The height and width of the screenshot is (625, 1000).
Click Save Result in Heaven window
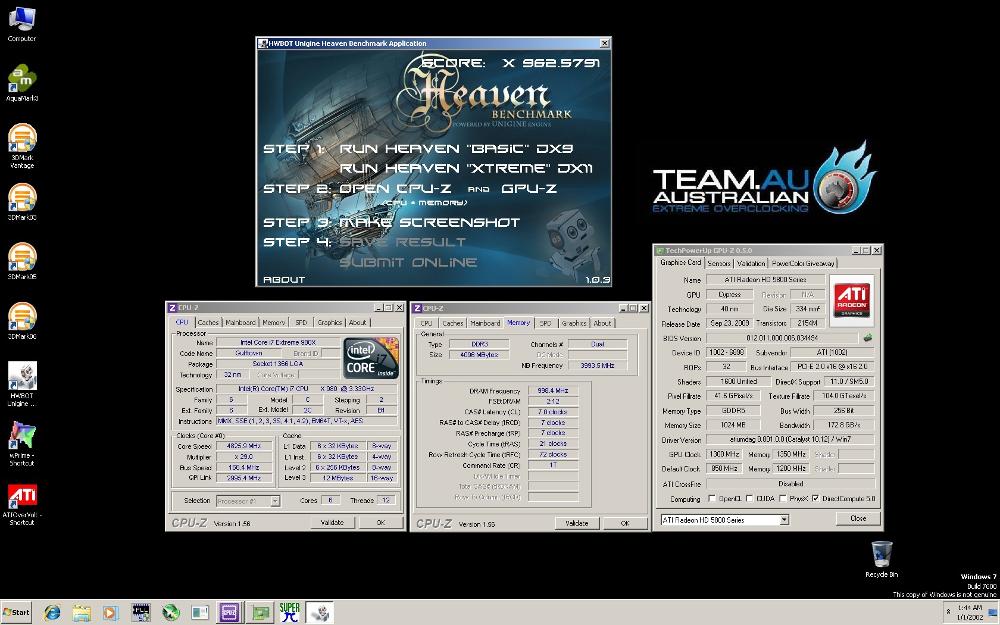click(x=403, y=242)
